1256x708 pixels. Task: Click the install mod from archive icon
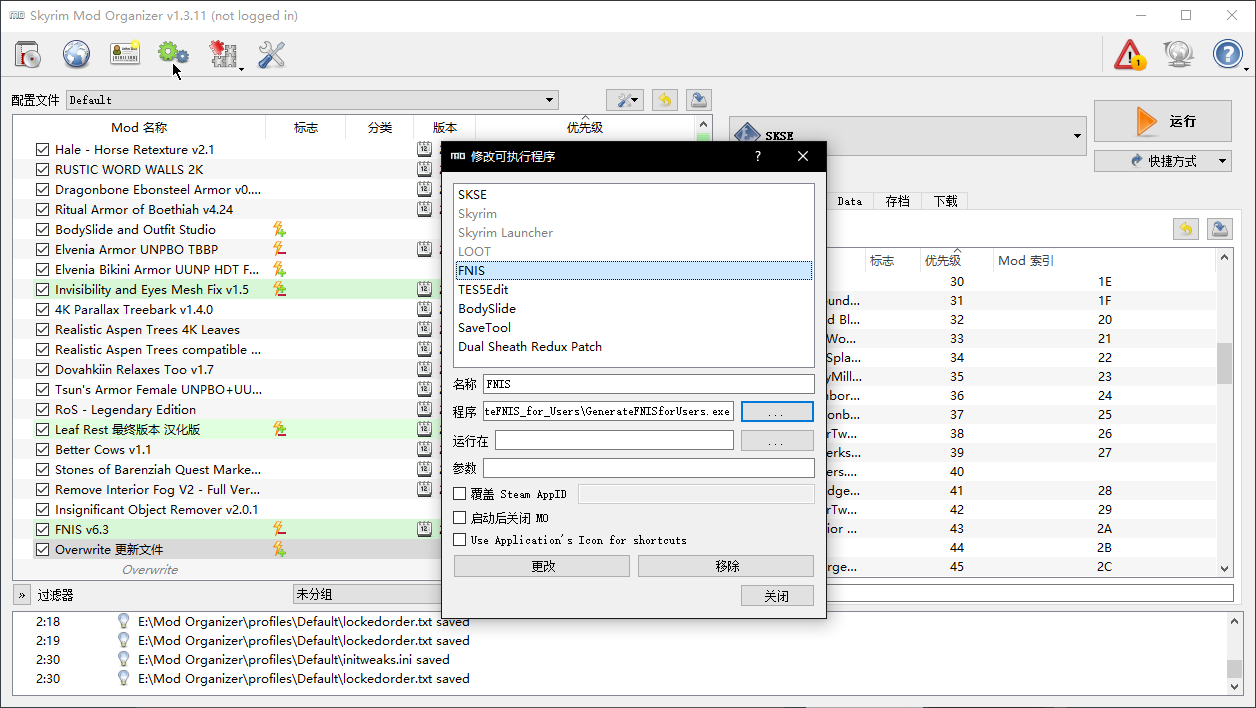[x=28, y=55]
